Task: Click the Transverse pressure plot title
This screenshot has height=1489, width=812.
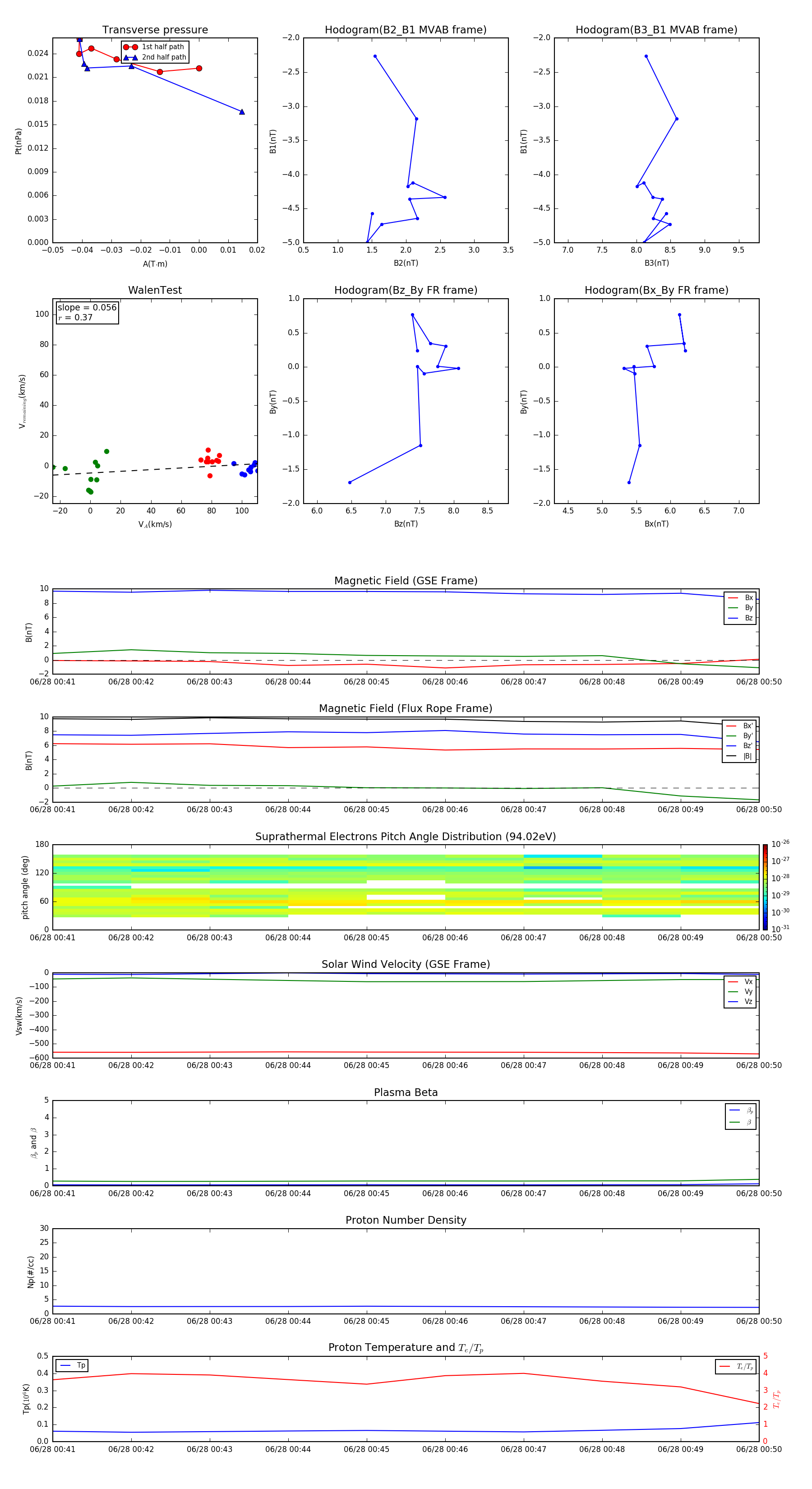Action: click(155, 30)
